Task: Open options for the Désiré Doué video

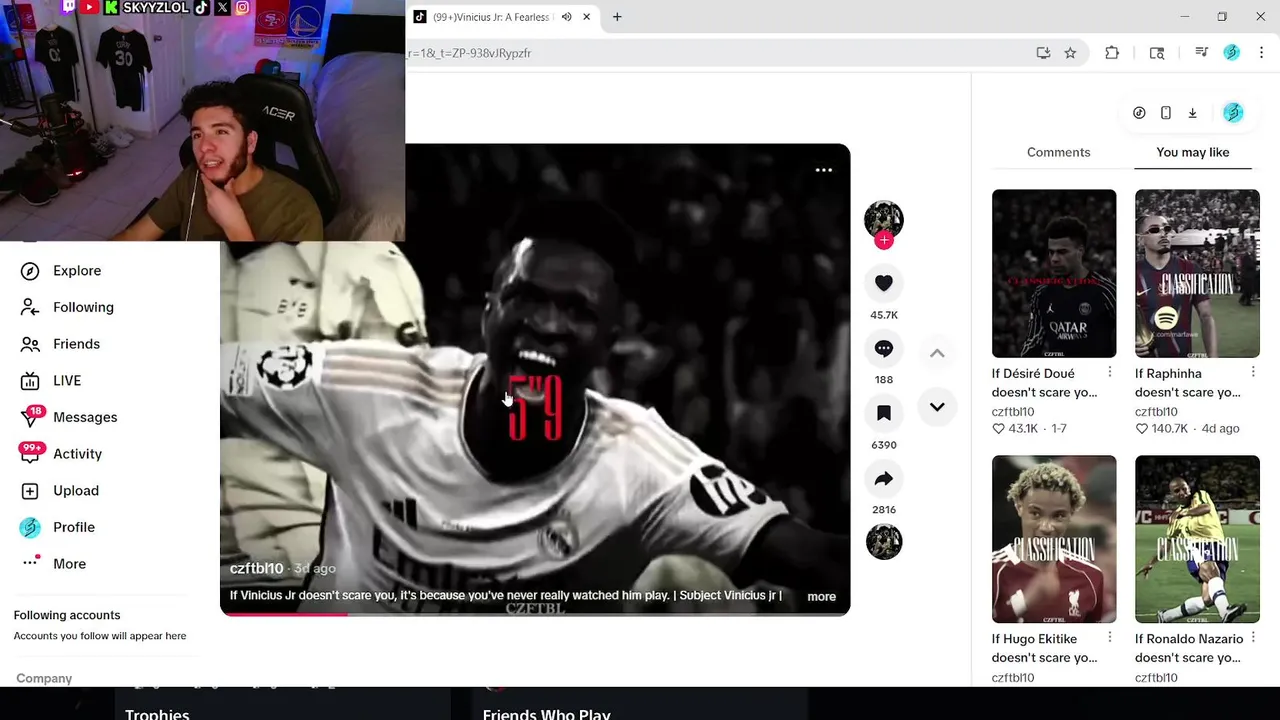Action: [1110, 372]
